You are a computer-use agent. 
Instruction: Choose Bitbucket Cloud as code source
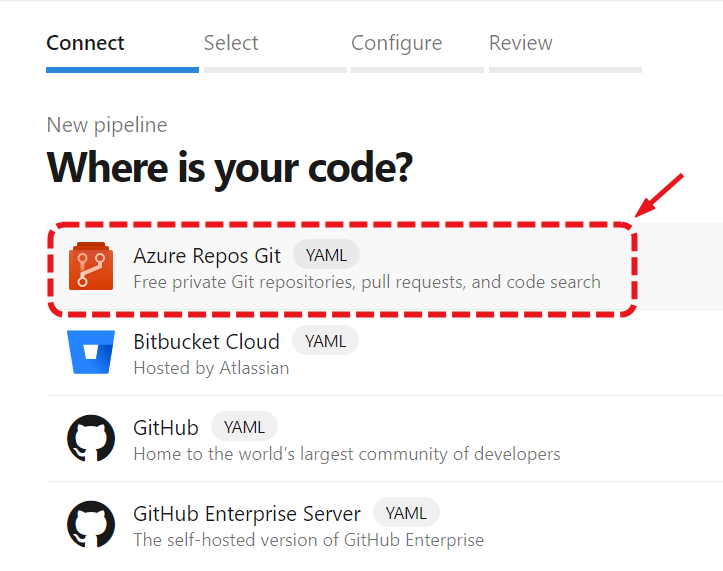click(207, 342)
